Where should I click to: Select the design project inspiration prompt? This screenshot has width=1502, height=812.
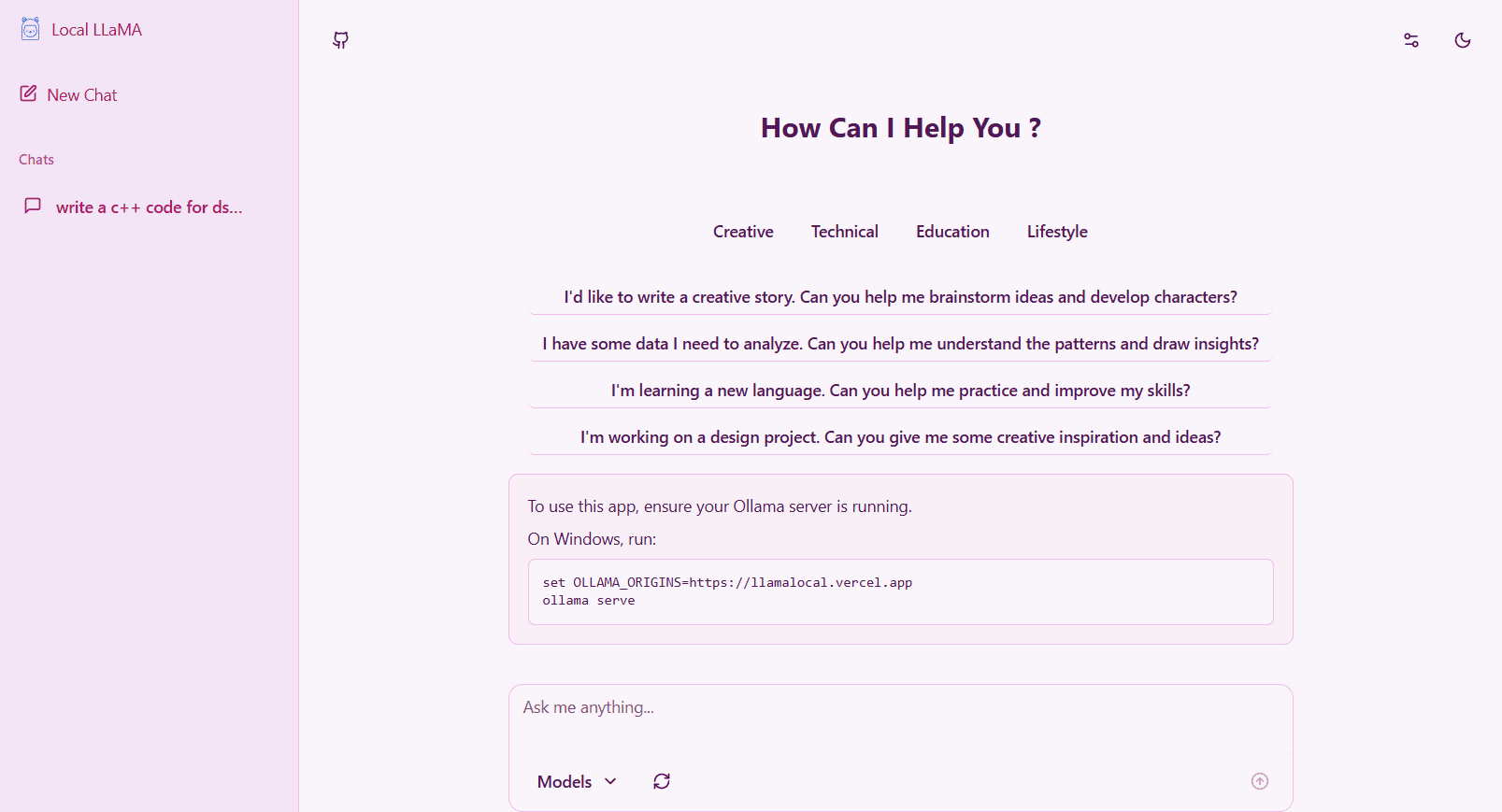point(901,437)
